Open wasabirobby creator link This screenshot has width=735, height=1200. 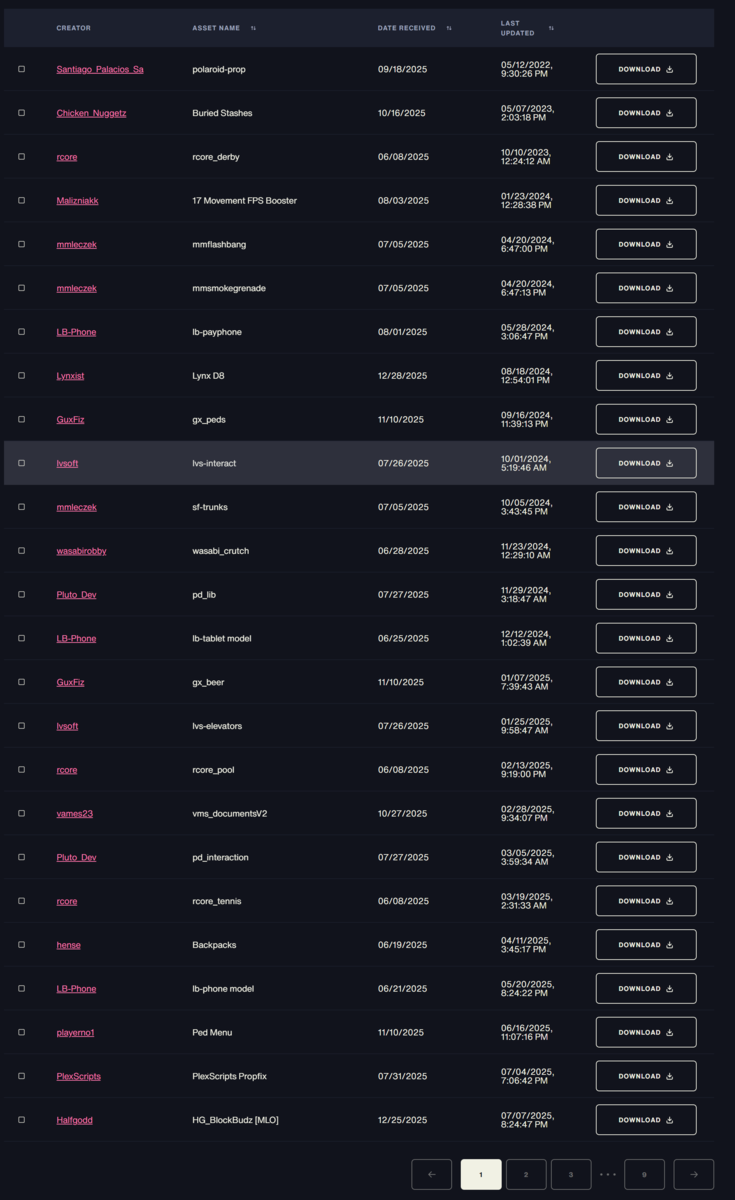pos(82,551)
